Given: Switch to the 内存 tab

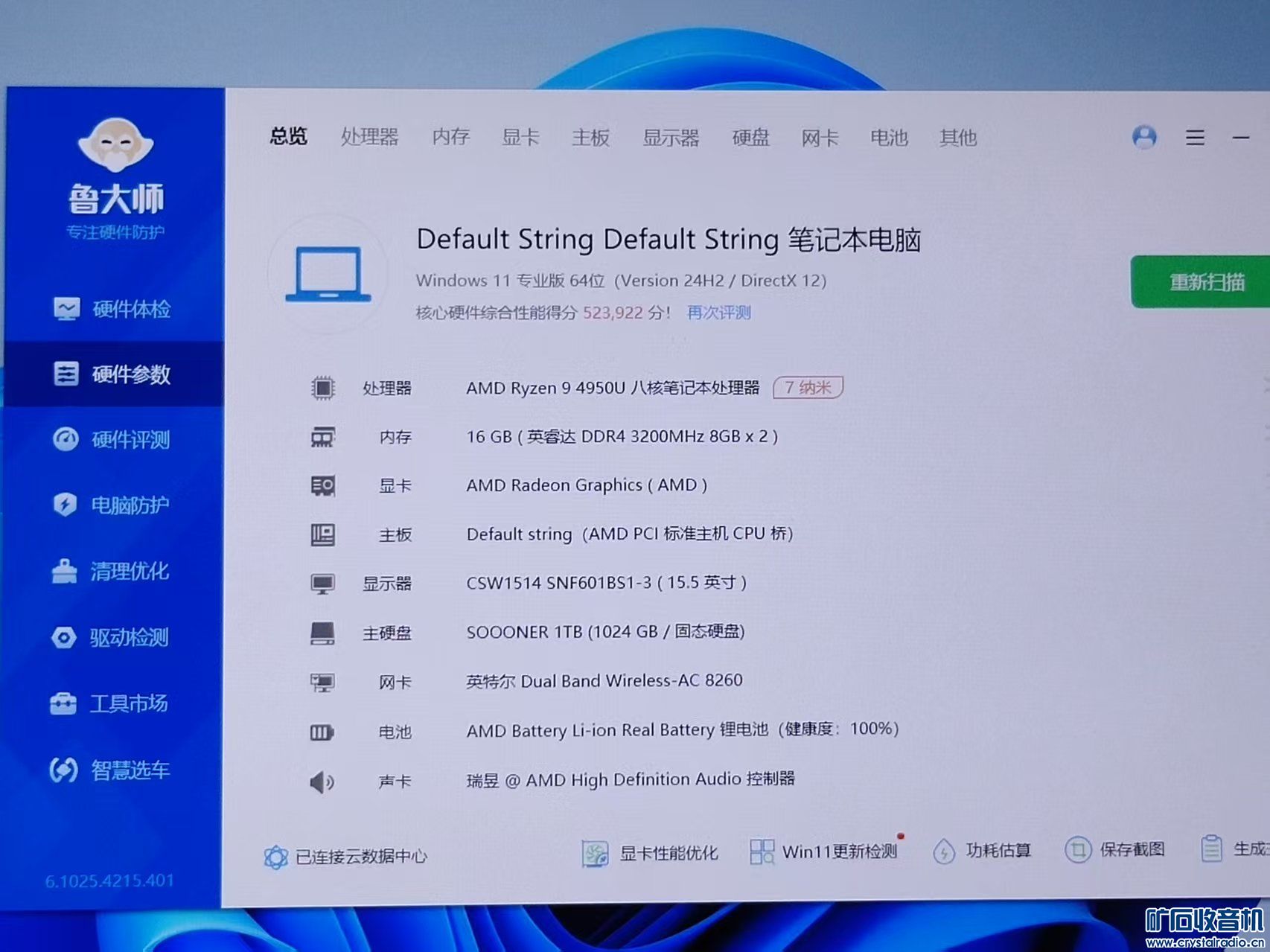Looking at the screenshot, I should click(x=451, y=137).
